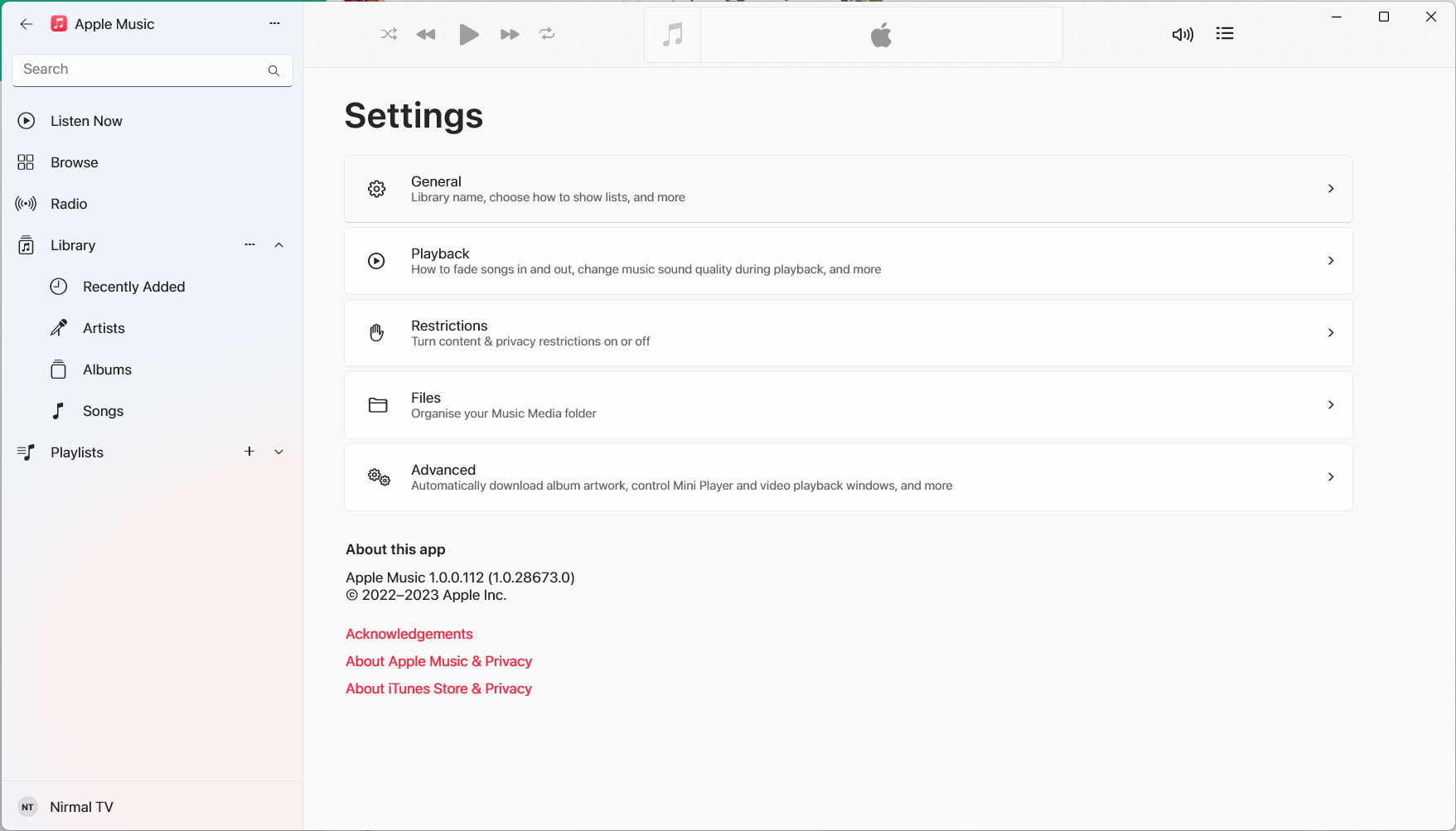
Task: Click the Browse grid icon
Action: tap(26, 162)
